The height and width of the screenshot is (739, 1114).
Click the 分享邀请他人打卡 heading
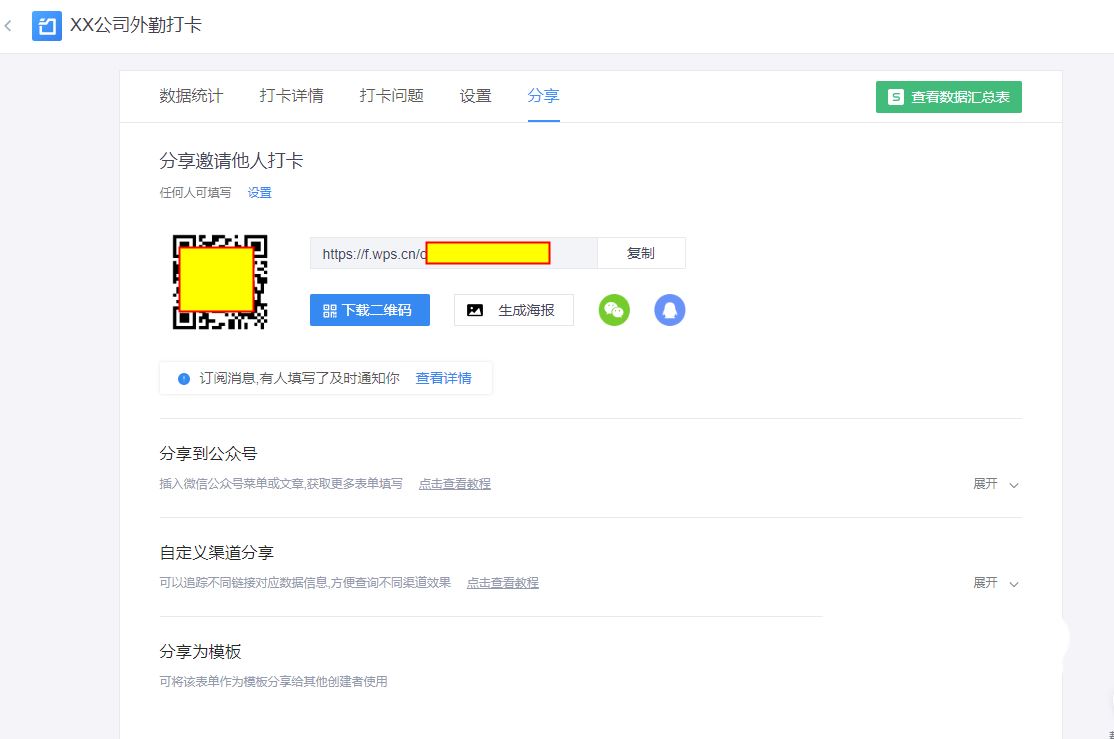tap(231, 161)
